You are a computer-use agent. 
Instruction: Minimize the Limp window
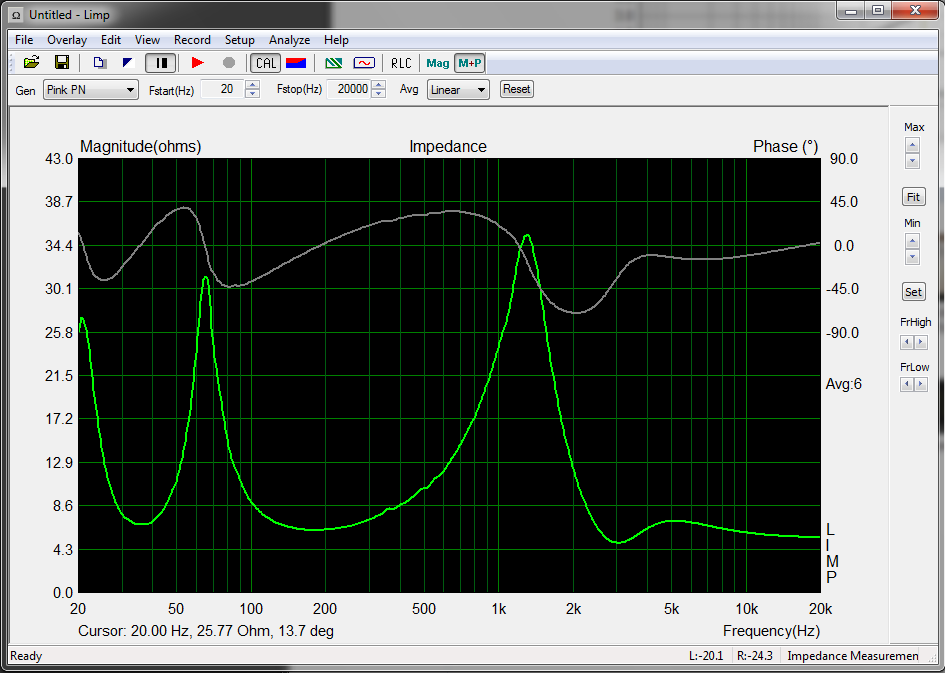(x=852, y=10)
